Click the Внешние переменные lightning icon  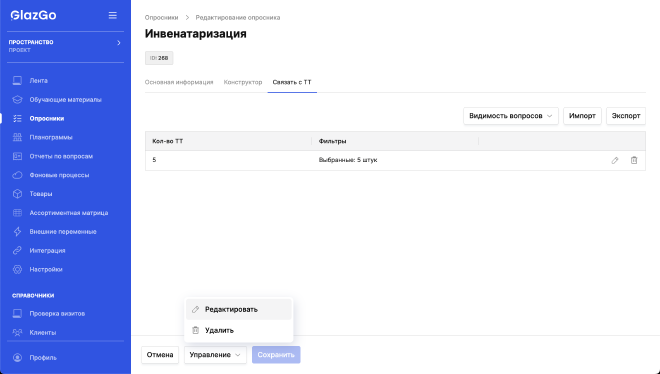[x=17, y=231]
